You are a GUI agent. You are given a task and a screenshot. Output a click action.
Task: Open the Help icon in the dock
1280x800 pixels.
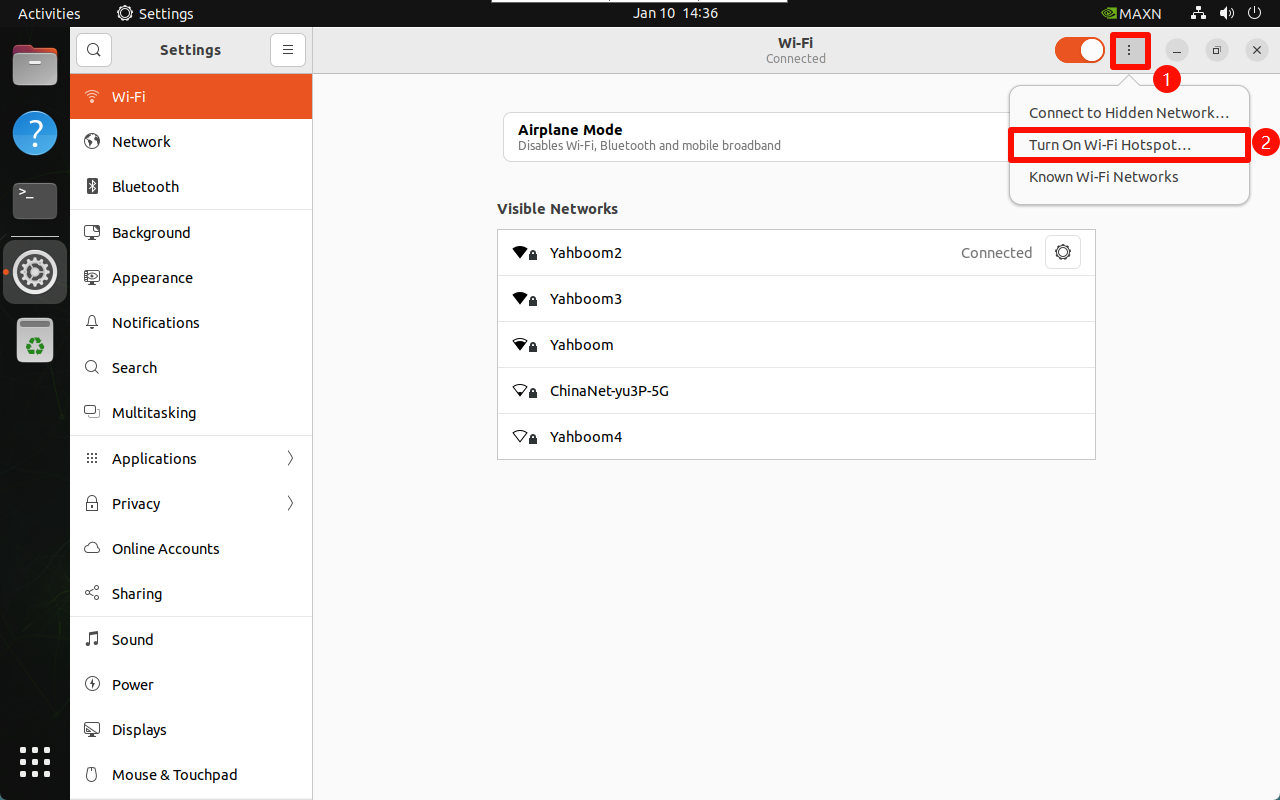click(x=35, y=133)
